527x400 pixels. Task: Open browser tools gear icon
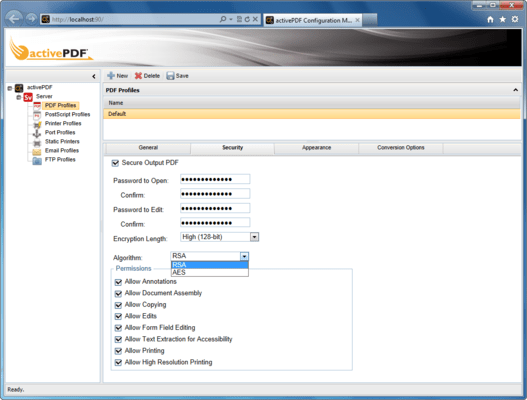point(515,19)
